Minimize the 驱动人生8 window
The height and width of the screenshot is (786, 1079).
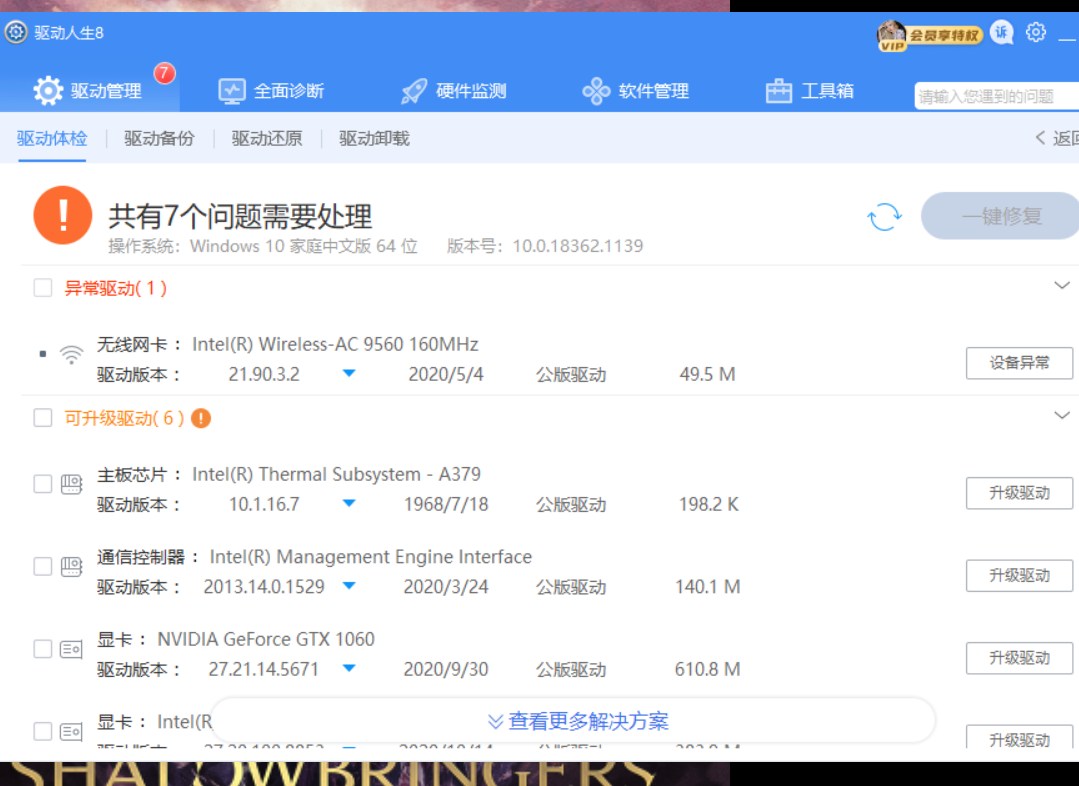coord(1068,39)
